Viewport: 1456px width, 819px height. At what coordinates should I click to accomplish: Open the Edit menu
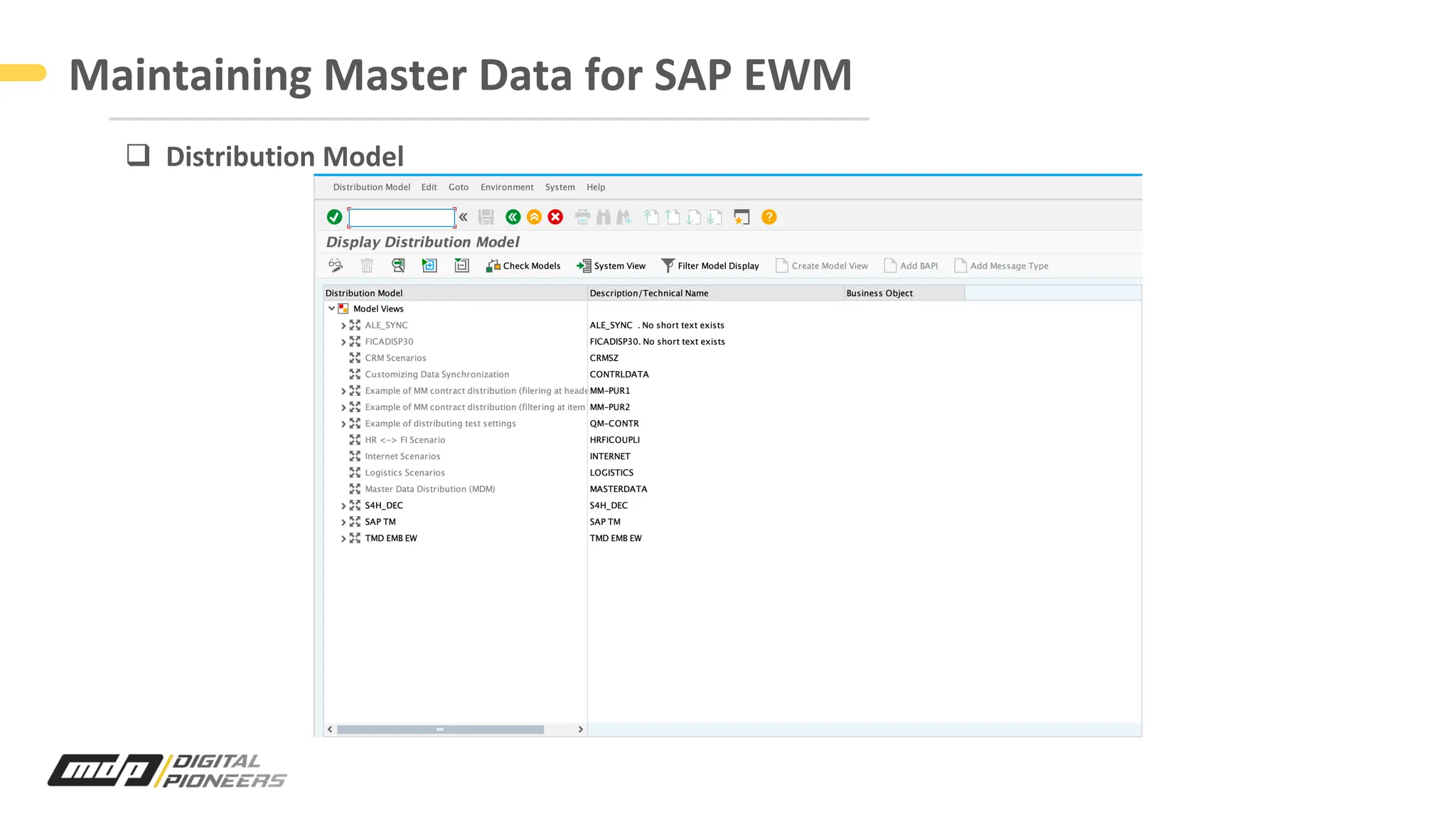tap(429, 187)
